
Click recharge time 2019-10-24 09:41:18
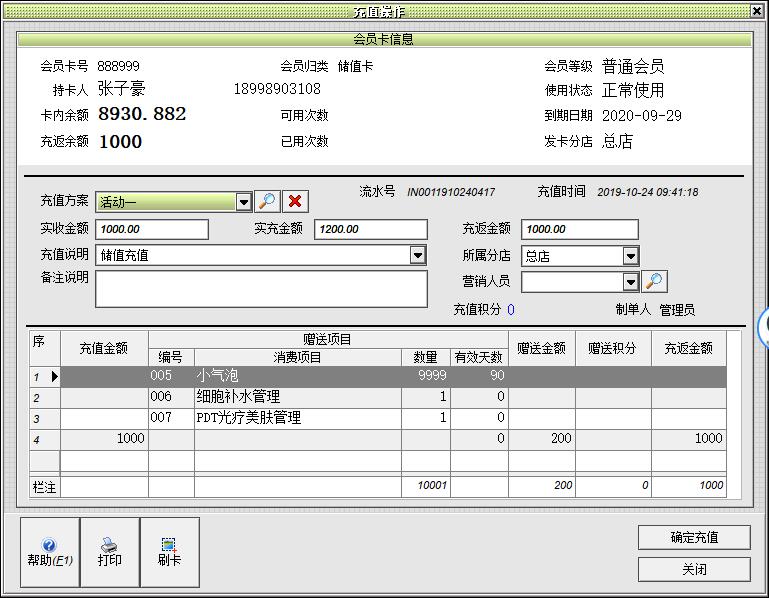coord(647,192)
